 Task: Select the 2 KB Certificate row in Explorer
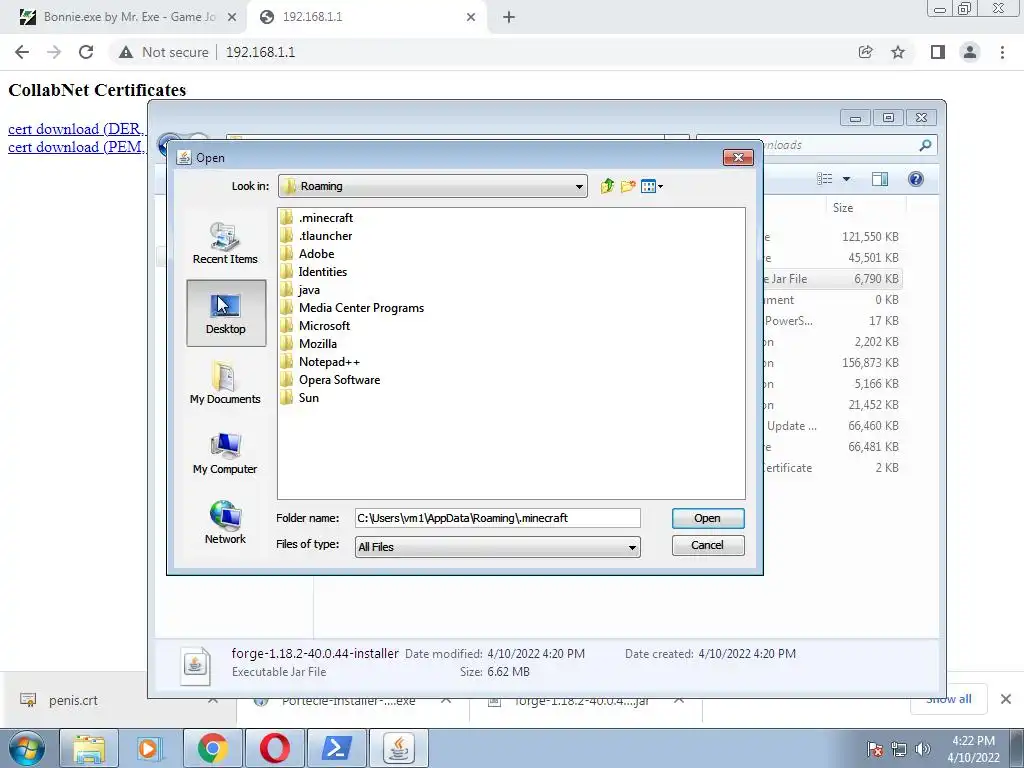tap(833, 468)
